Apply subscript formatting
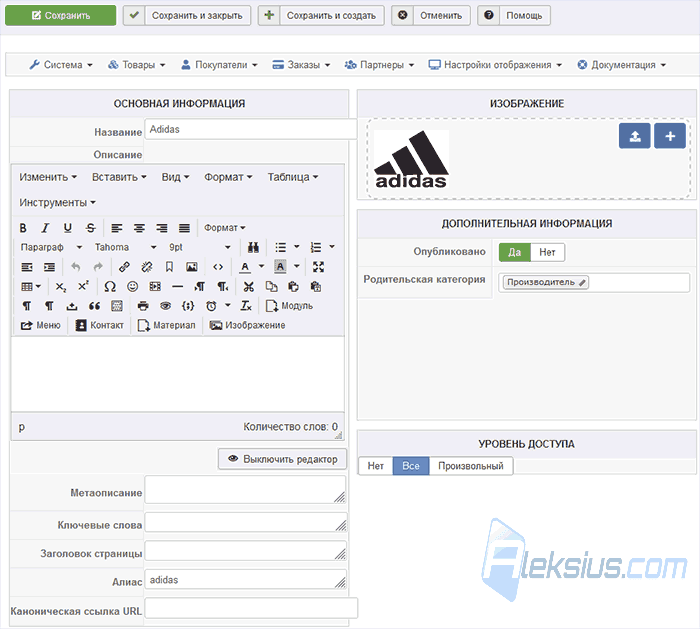This screenshot has height=629, width=700. click(x=61, y=287)
